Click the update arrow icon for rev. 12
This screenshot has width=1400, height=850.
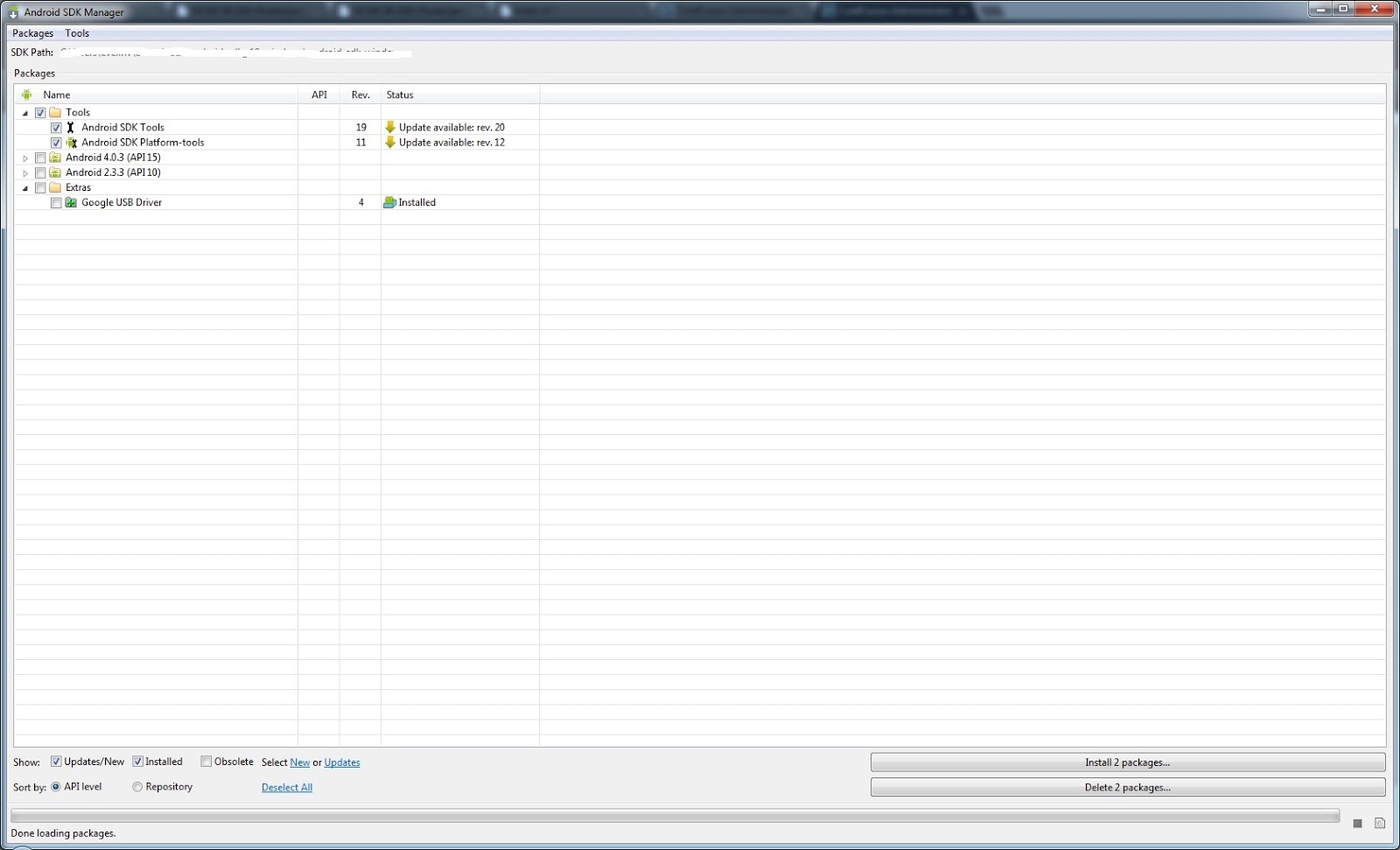coord(390,142)
